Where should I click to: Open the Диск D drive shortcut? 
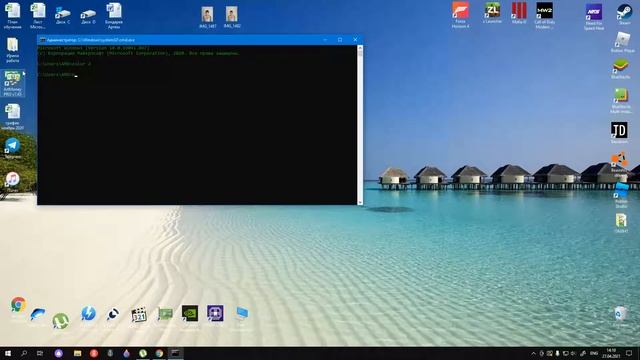point(88,16)
